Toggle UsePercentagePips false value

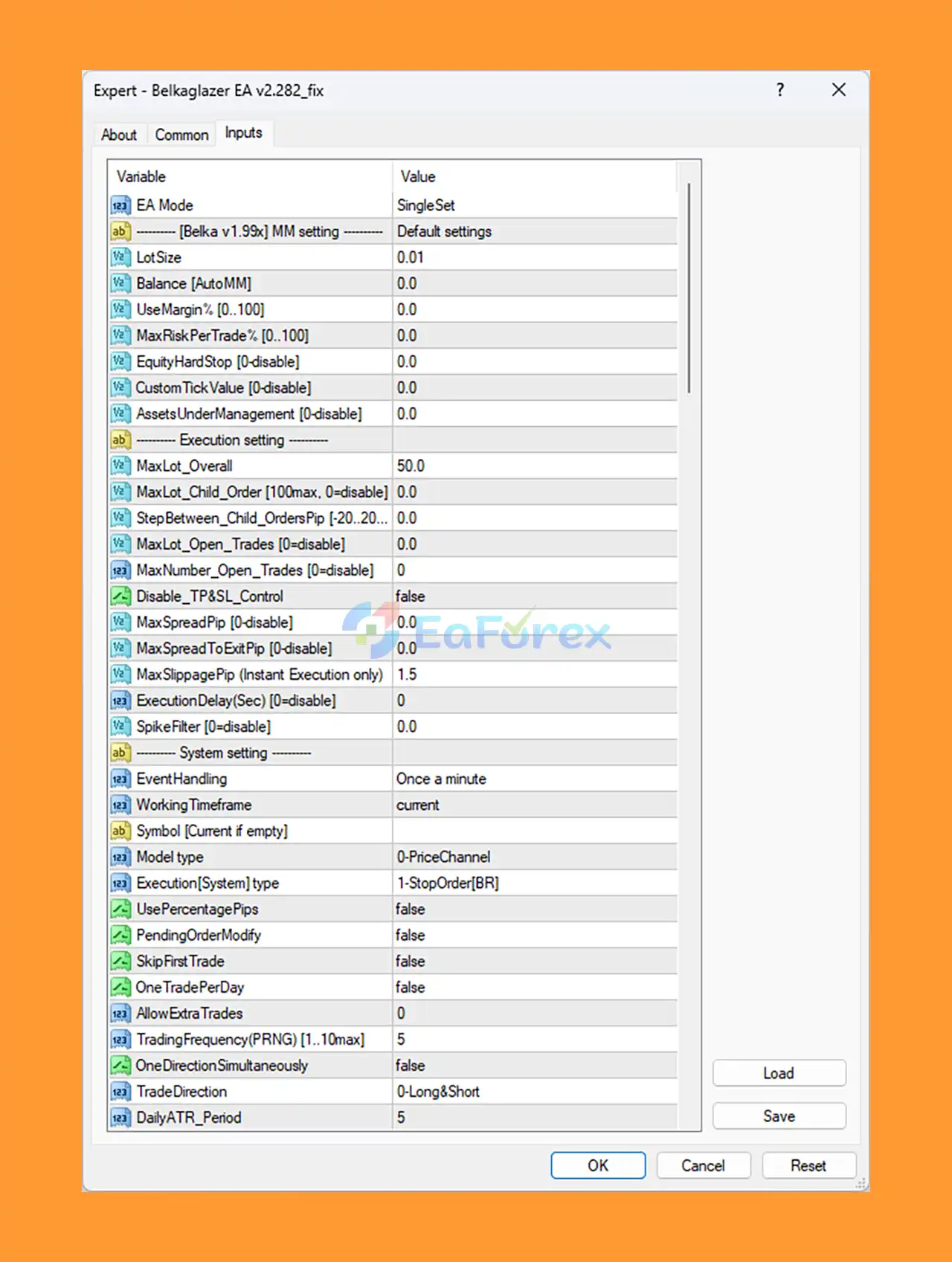click(x=535, y=909)
